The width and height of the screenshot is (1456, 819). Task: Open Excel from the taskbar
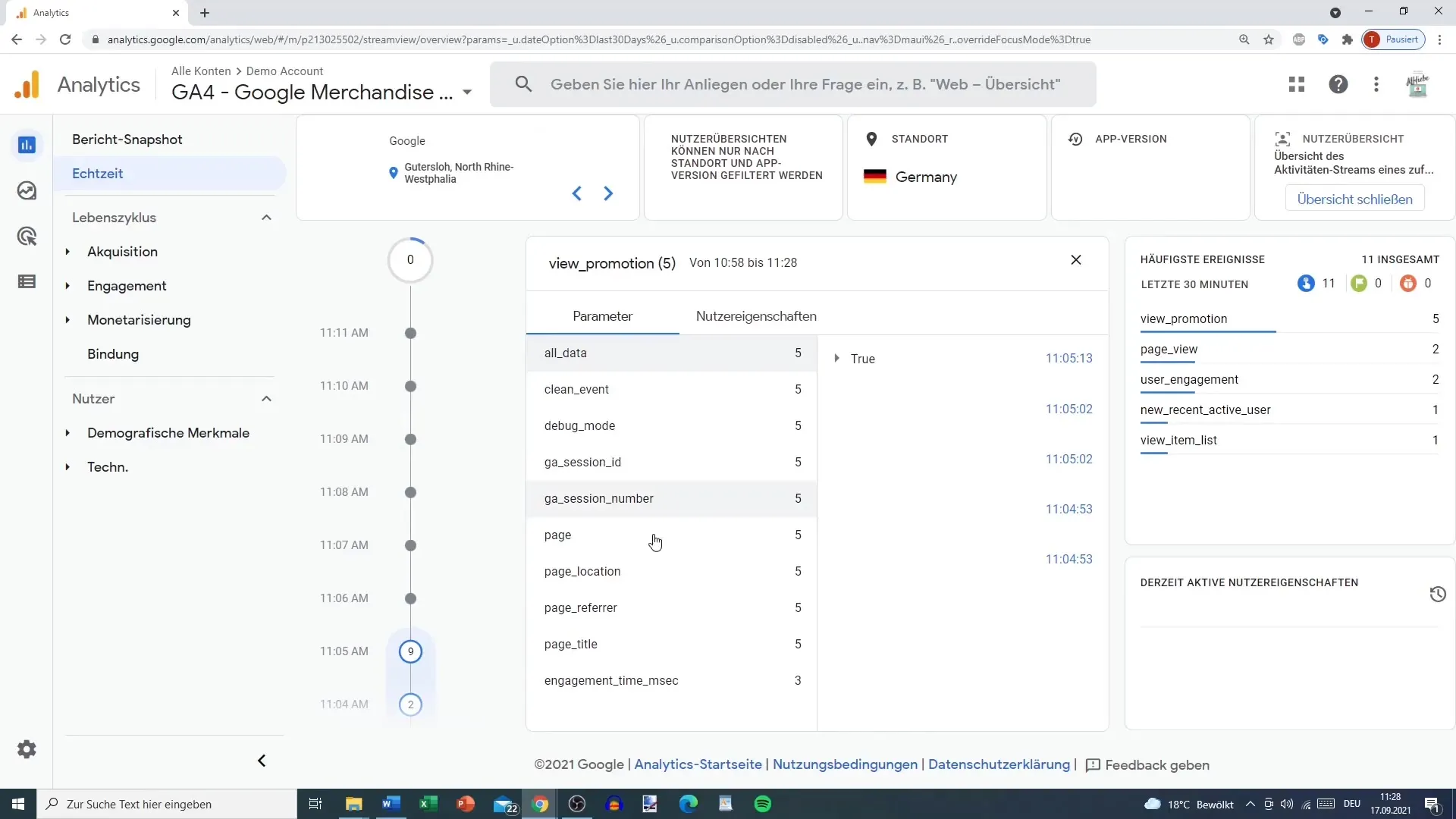pos(428,804)
